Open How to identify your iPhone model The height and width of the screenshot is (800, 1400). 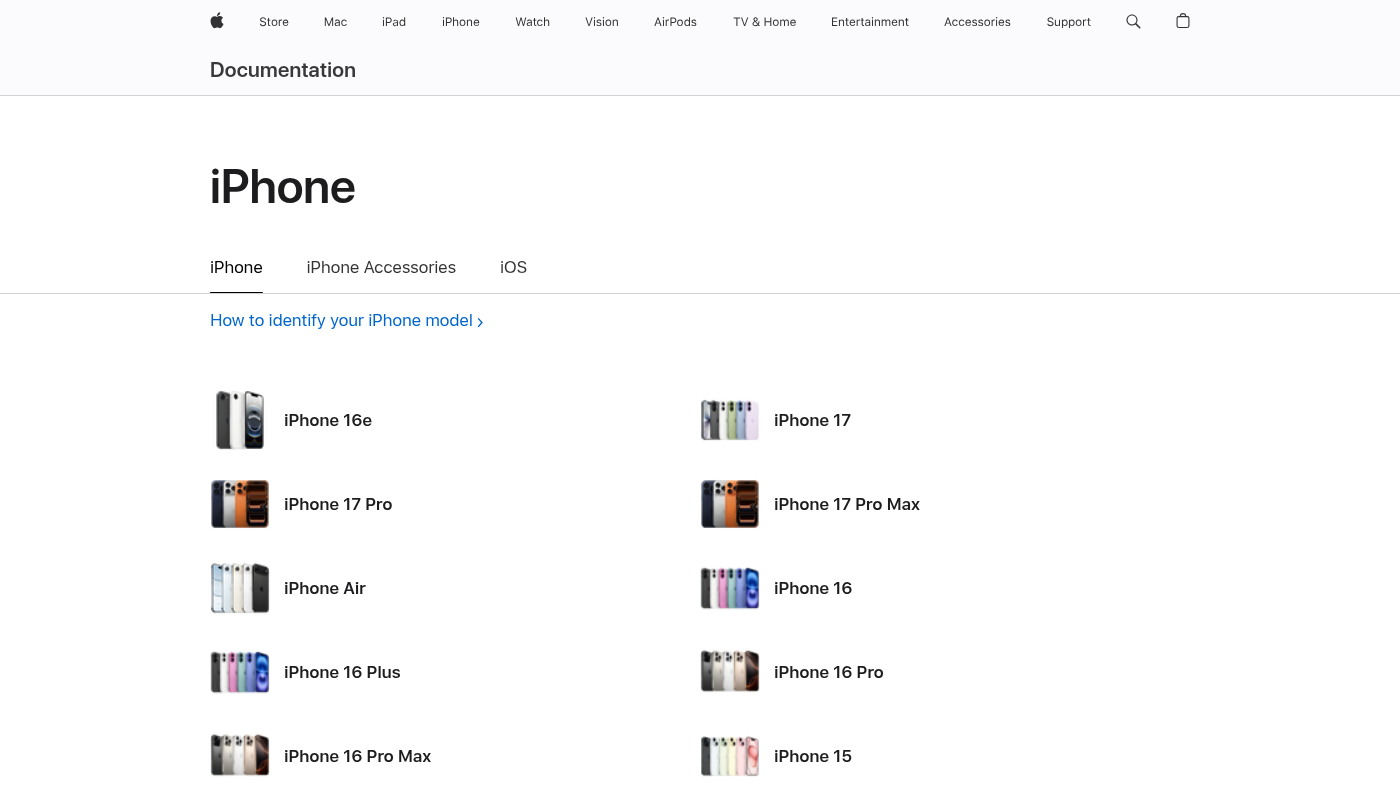(x=346, y=321)
